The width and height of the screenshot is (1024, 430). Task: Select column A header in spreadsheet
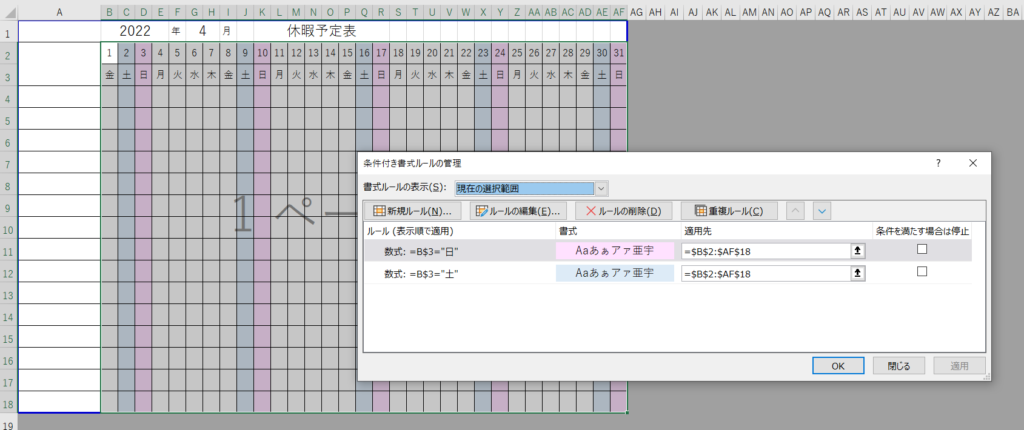59,12
